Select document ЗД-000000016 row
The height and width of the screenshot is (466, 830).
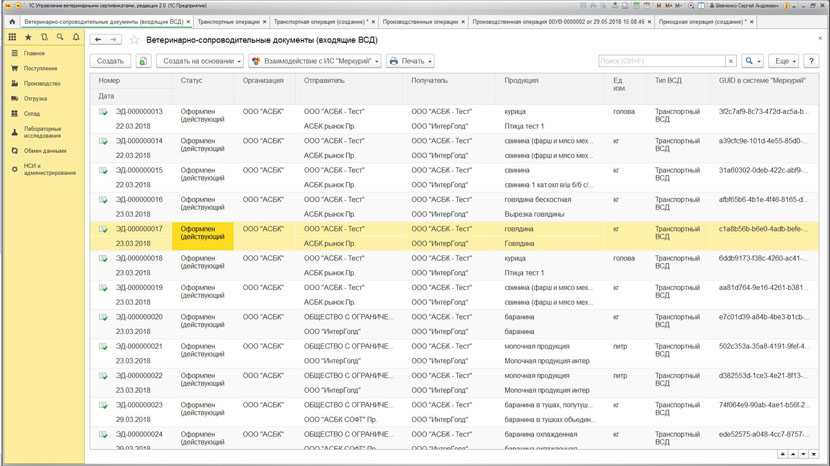[x=454, y=207]
